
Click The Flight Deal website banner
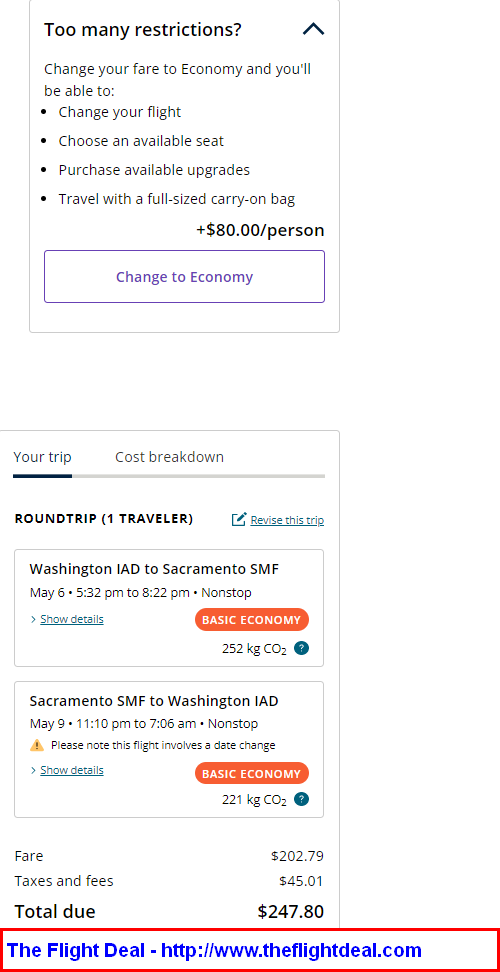click(x=250, y=950)
